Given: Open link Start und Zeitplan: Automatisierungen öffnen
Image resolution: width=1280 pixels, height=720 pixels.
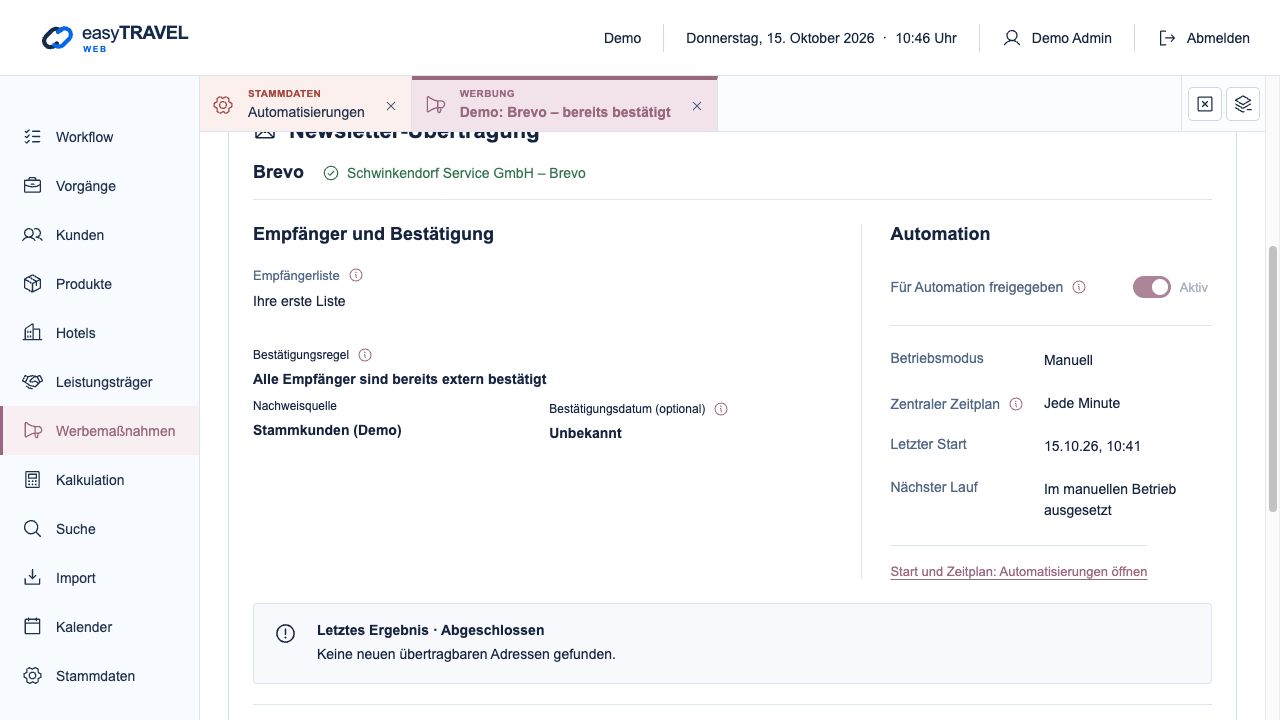Looking at the screenshot, I should (1018, 572).
